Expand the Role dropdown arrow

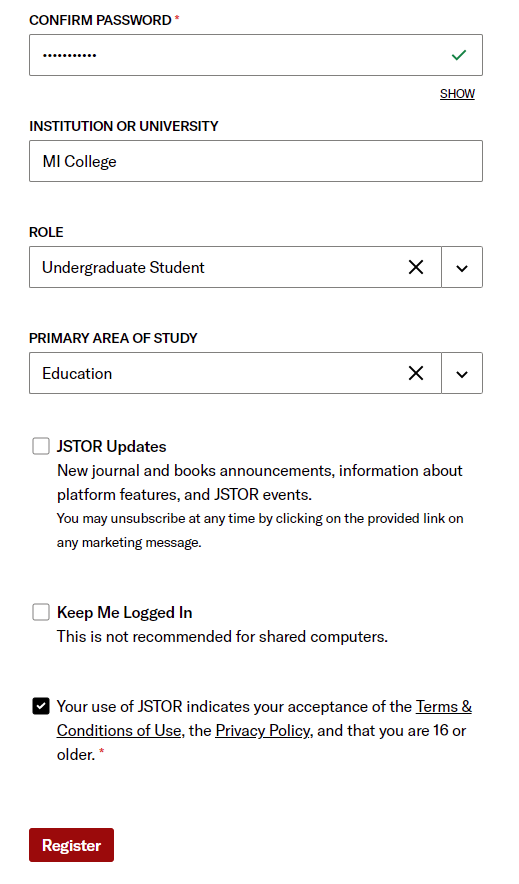pyautogui.click(x=462, y=267)
